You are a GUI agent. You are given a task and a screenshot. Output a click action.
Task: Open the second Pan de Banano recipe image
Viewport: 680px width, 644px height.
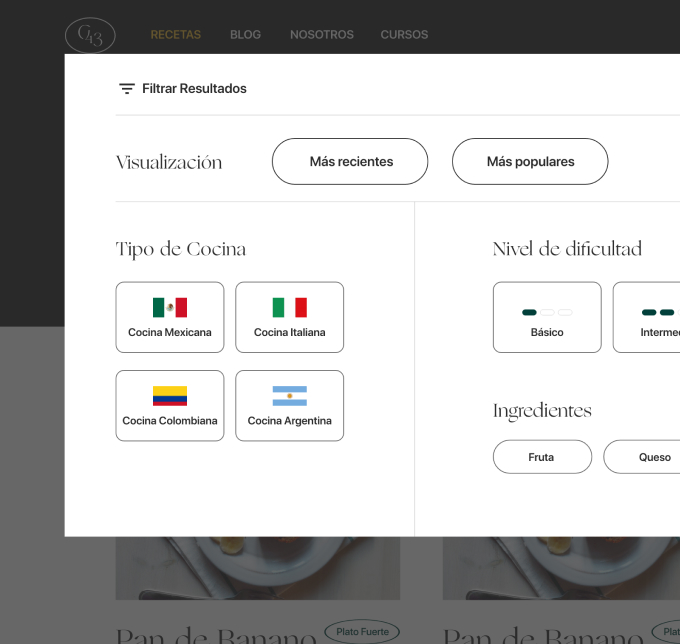pyautogui.click(x=561, y=568)
